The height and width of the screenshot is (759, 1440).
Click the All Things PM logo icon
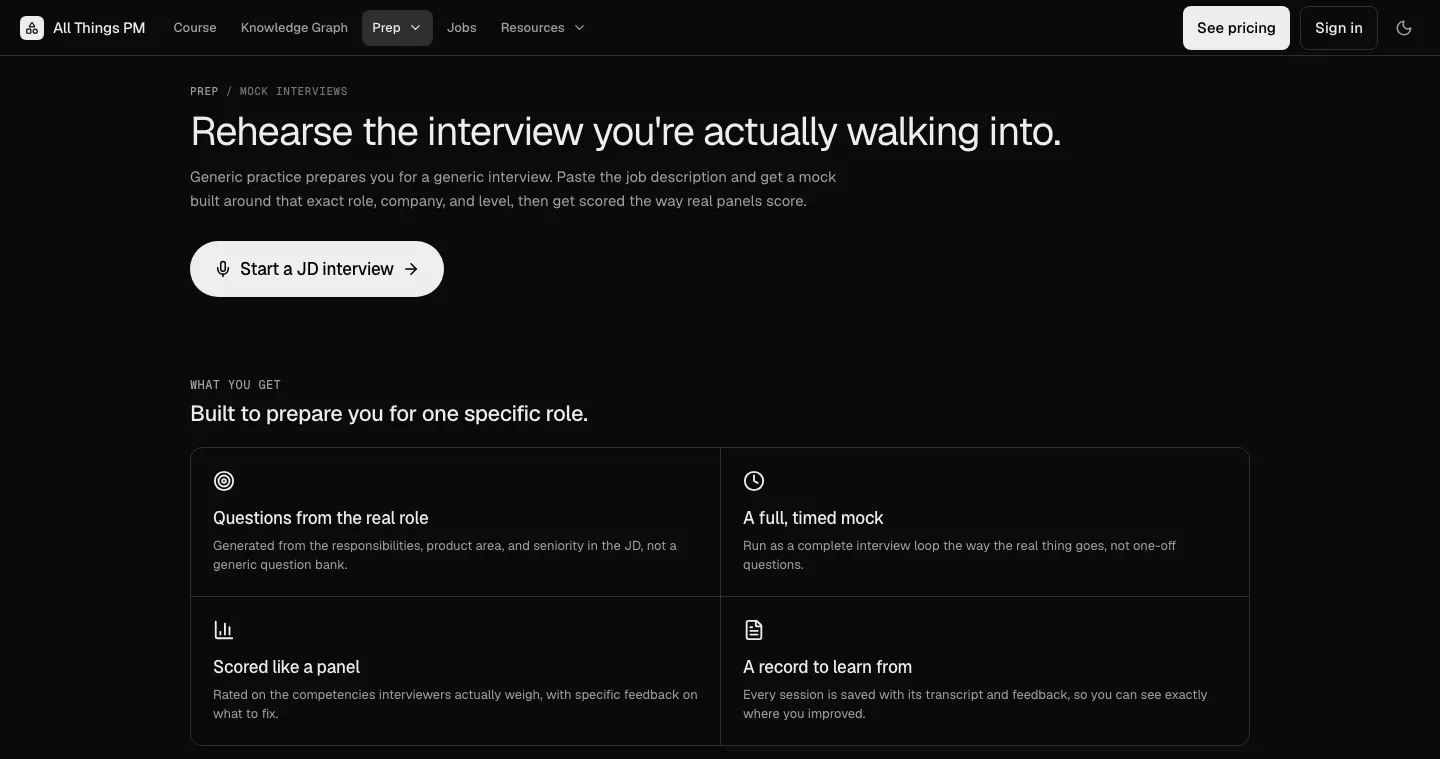[32, 28]
